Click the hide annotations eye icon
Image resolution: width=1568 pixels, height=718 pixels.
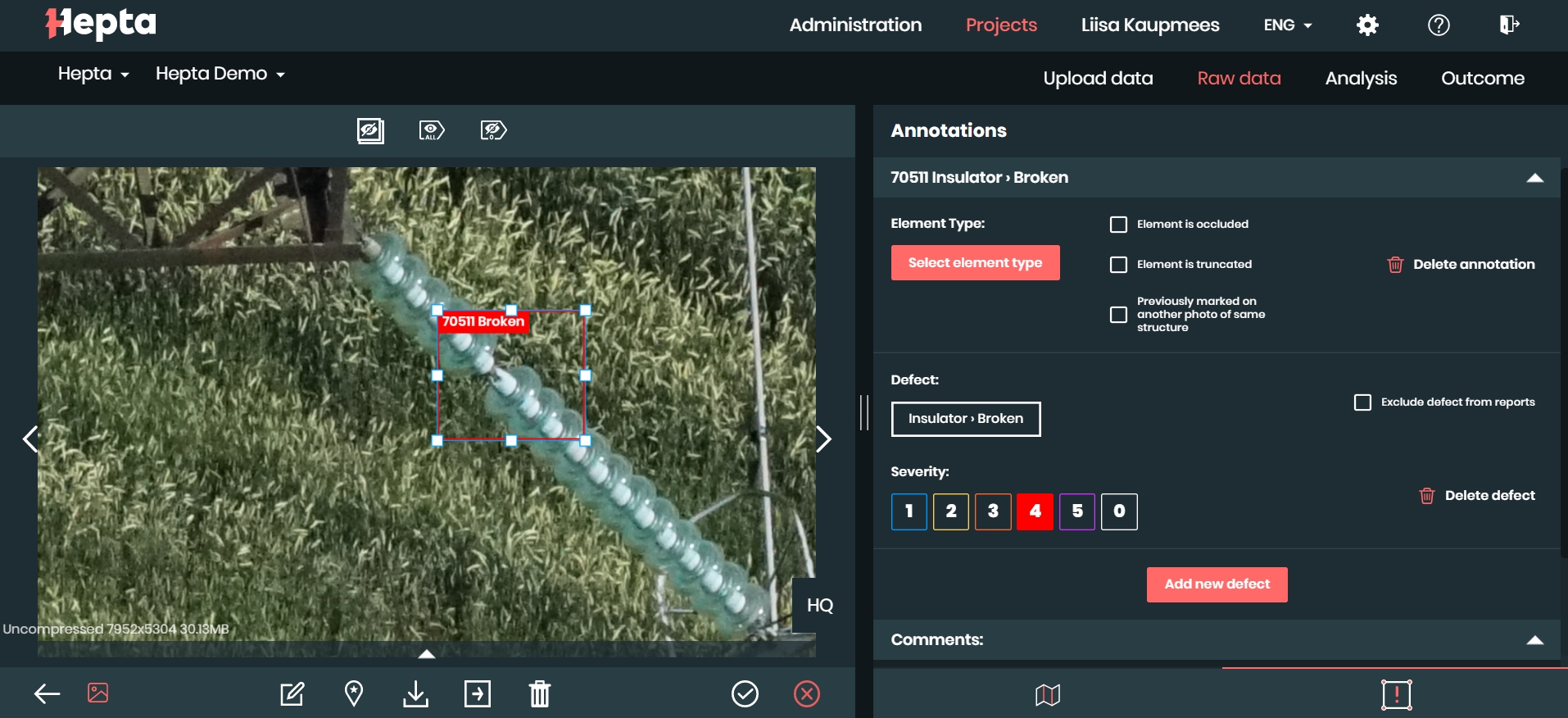click(370, 130)
